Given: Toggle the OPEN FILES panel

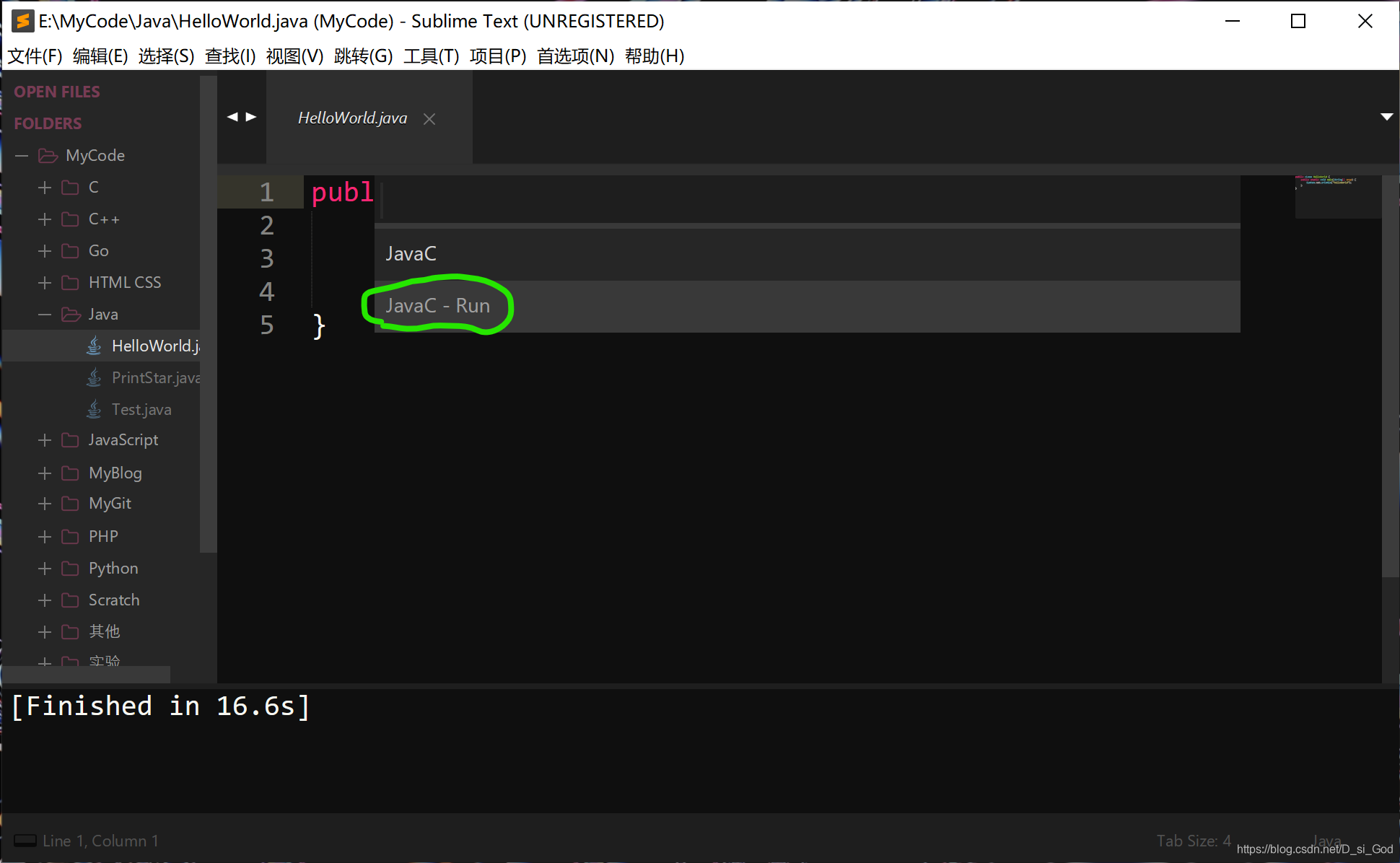Looking at the screenshot, I should pyautogui.click(x=56, y=90).
